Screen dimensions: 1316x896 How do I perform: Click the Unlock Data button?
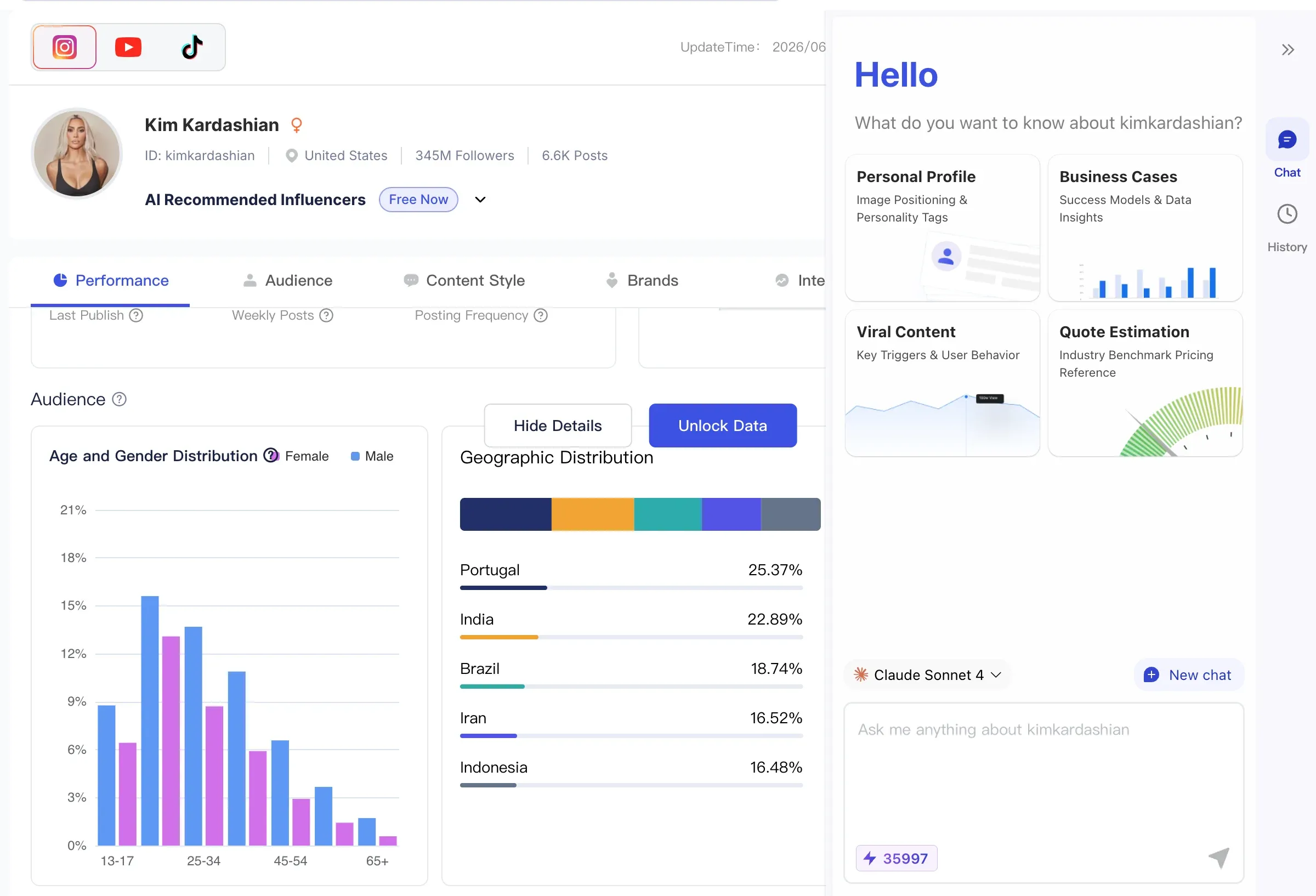pos(723,426)
